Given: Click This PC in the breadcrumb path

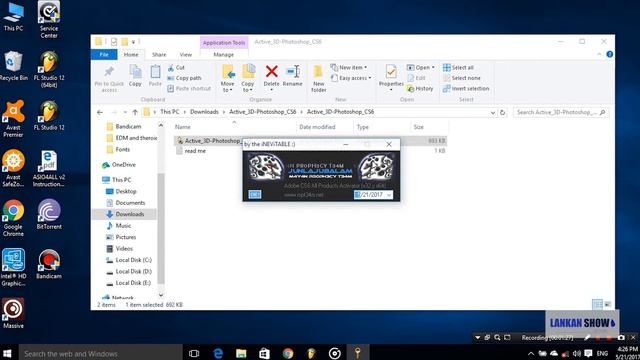Looking at the screenshot, I should 169,111.
